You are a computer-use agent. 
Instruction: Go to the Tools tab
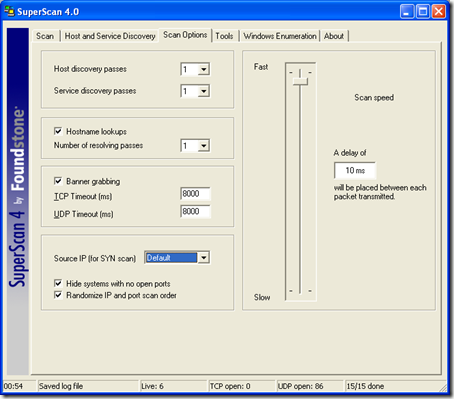tap(224, 36)
